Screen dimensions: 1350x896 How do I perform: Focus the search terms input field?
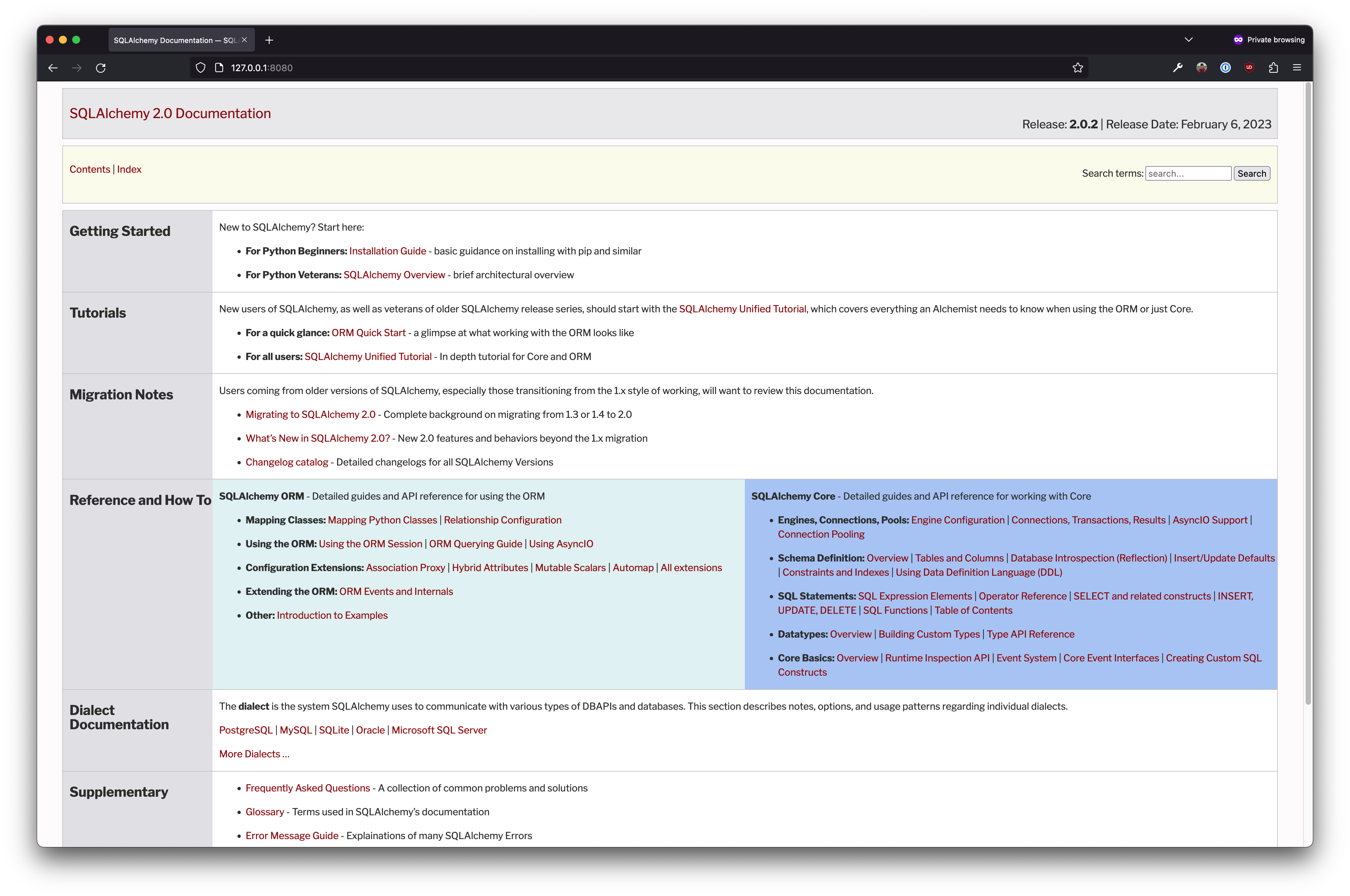coord(1188,174)
